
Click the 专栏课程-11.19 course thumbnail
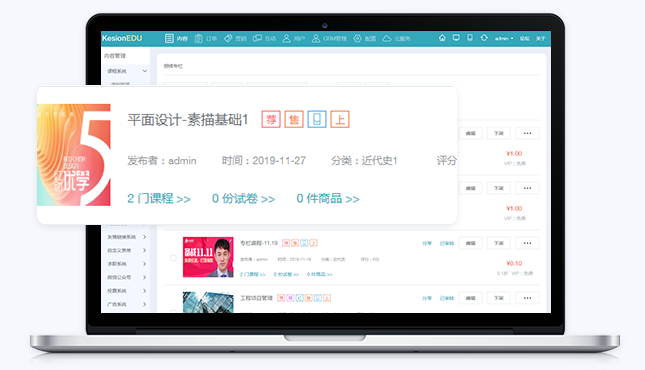[208, 257]
